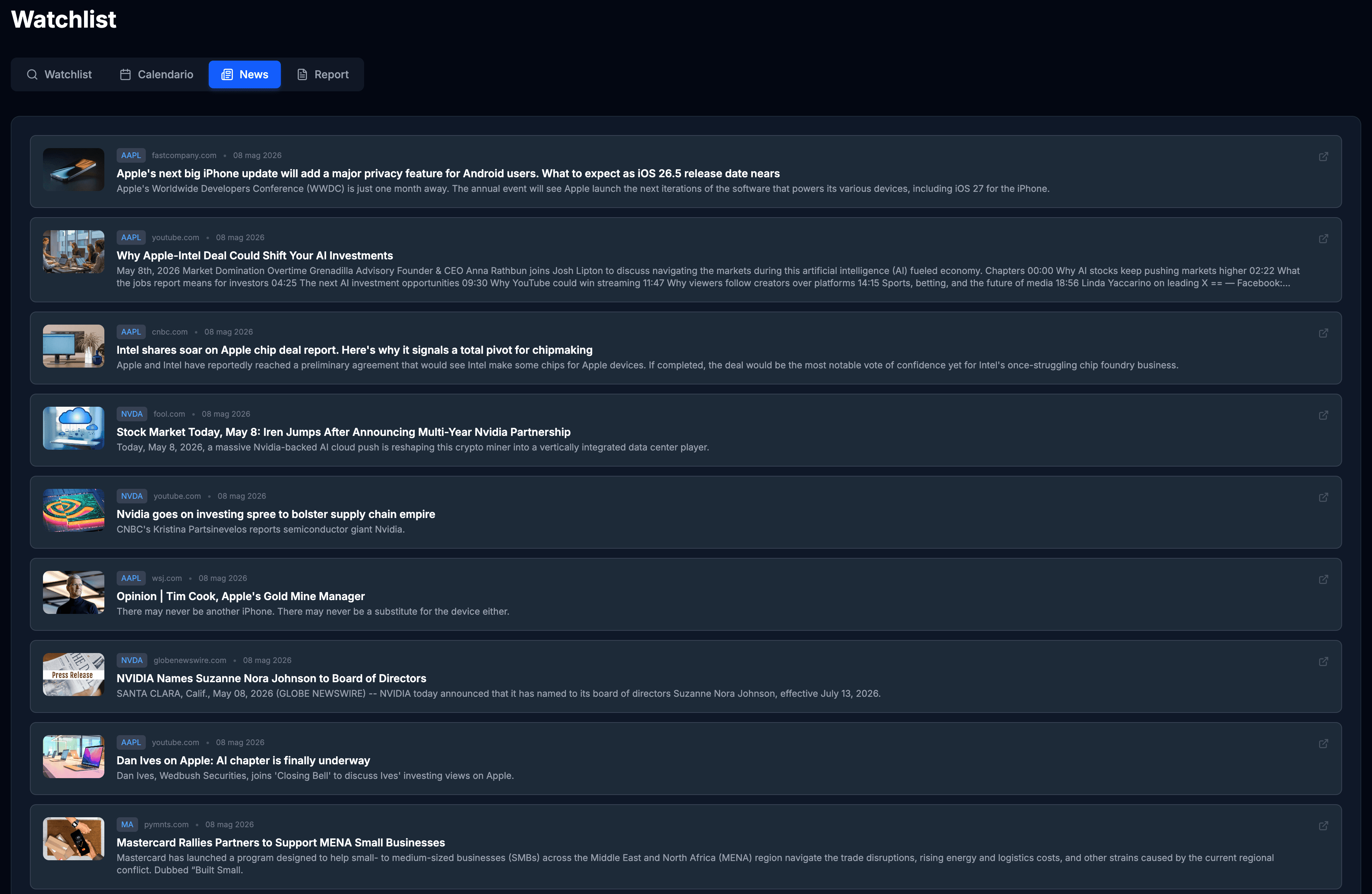This screenshot has width=1372, height=894.
Task: Open external link for Intel shares soar article
Action: click(1323, 333)
